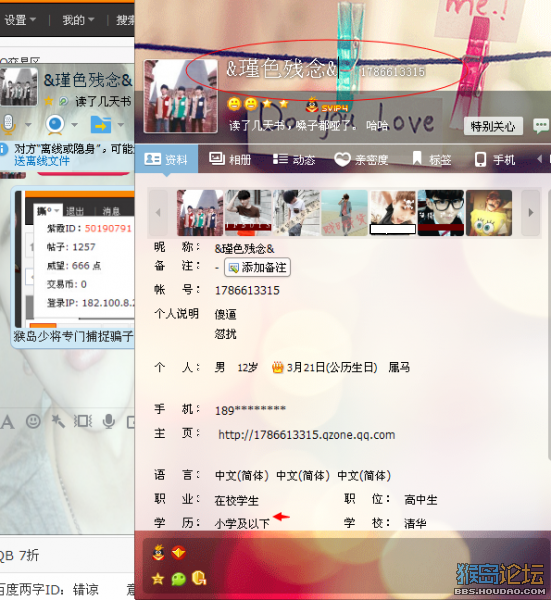The image size is (551, 600).
Task: Click the green chat bubble icon by 特别关心
Action: [x=541, y=126]
